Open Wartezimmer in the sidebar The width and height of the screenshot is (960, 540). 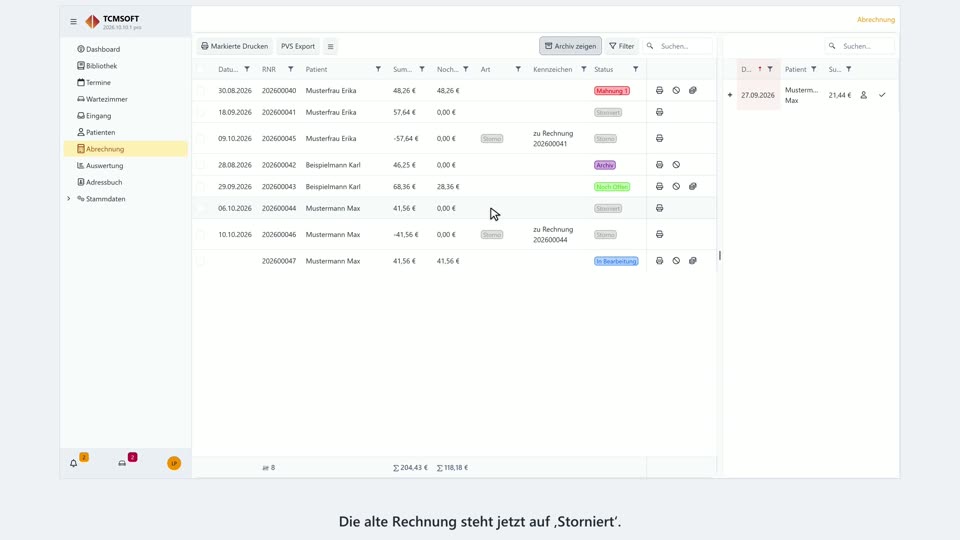(126, 99)
